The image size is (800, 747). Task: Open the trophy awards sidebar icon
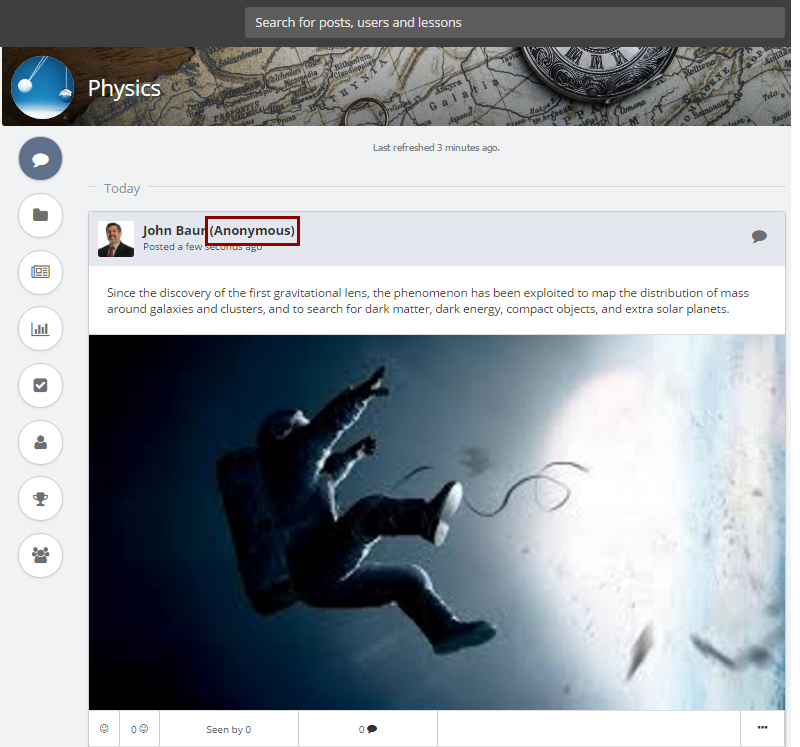[x=40, y=499]
